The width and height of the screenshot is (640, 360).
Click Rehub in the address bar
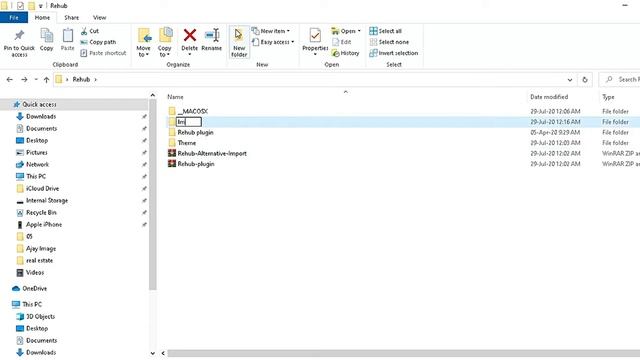click(x=81, y=80)
